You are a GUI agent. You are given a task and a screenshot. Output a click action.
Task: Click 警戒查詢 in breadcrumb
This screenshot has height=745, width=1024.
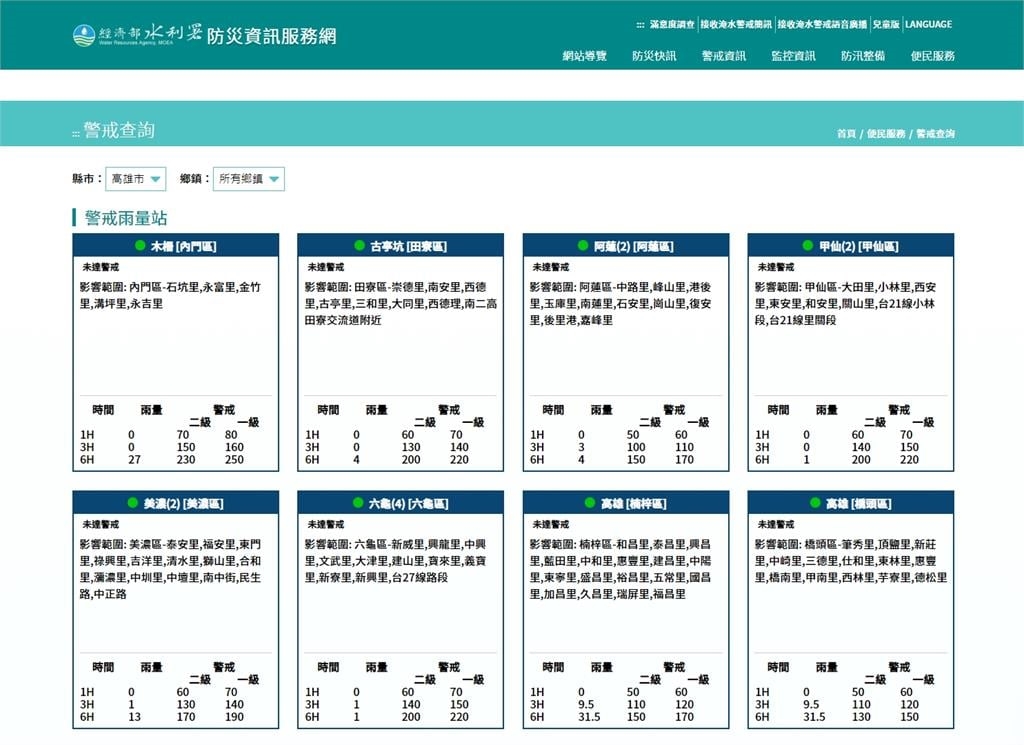[x=935, y=134]
